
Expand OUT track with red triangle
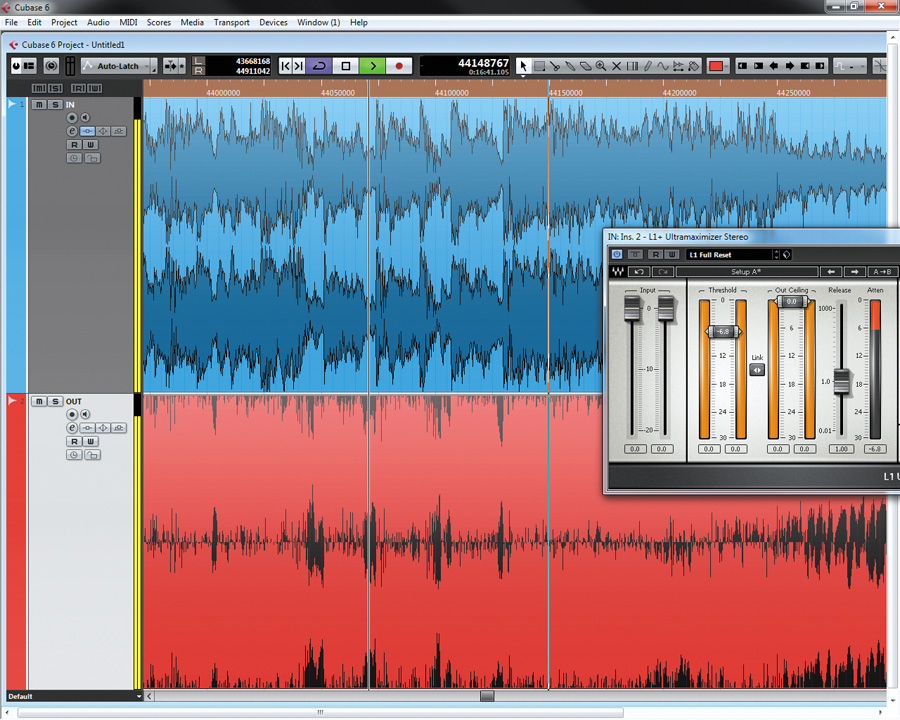pyautogui.click(x=12, y=401)
